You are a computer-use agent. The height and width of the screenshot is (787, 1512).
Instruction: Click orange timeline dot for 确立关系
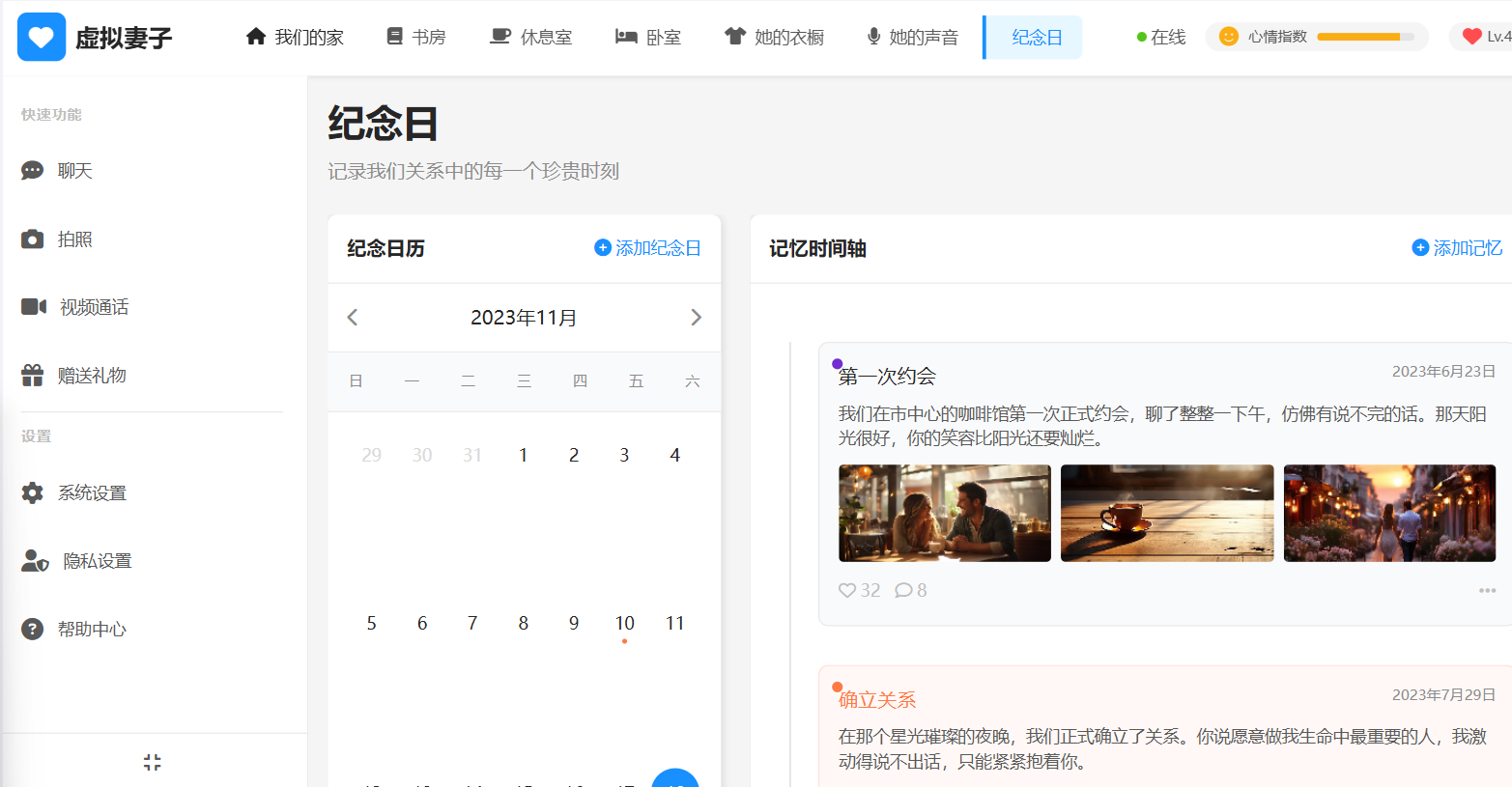(x=837, y=688)
